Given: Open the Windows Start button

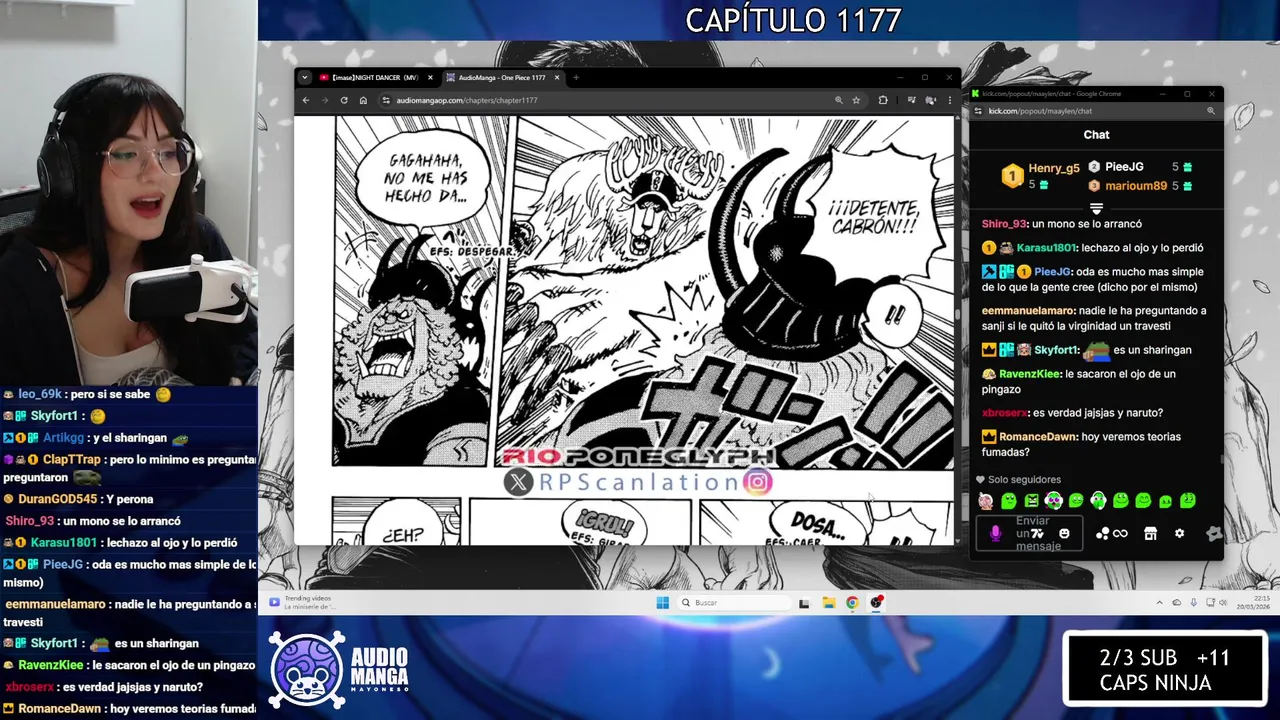Looking at the screenshot, I should tap(662, 602).
